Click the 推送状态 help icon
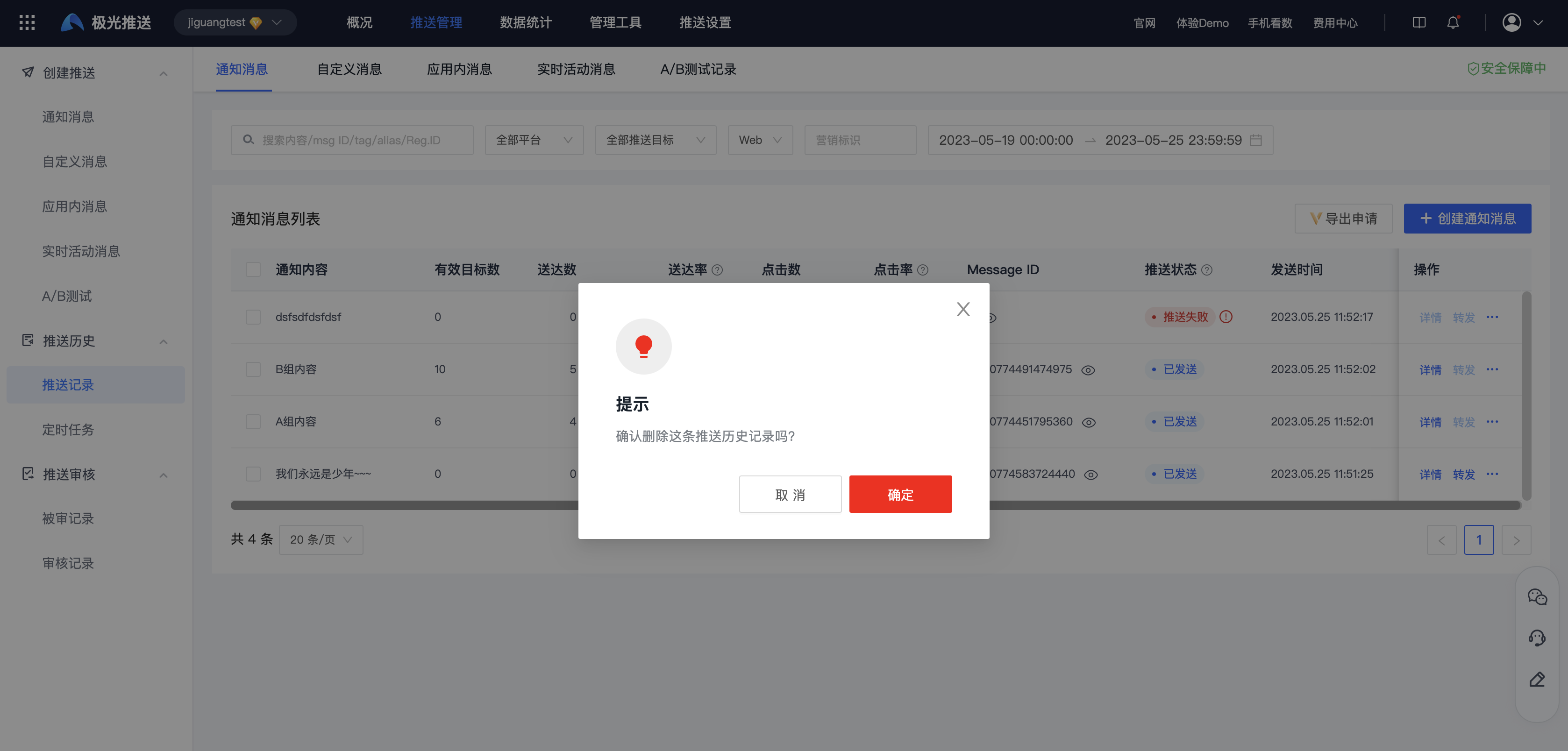Screen dimensions: 1568x751 1206,269
